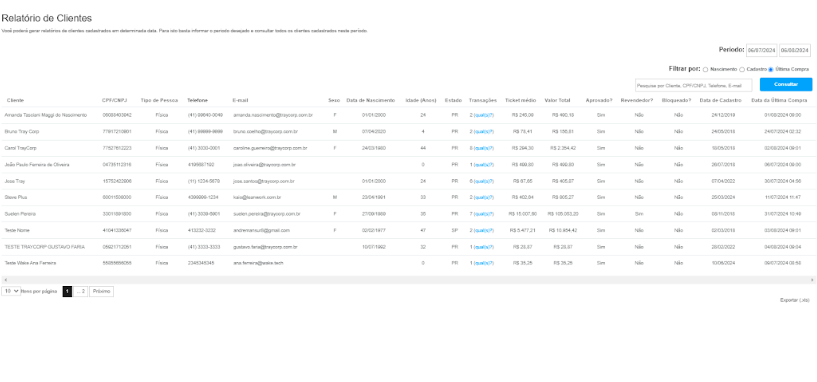Viewport: 817px width, 382px height.
Task: Open qual(is)? link for Steve Plus
Action: [484, 198]
